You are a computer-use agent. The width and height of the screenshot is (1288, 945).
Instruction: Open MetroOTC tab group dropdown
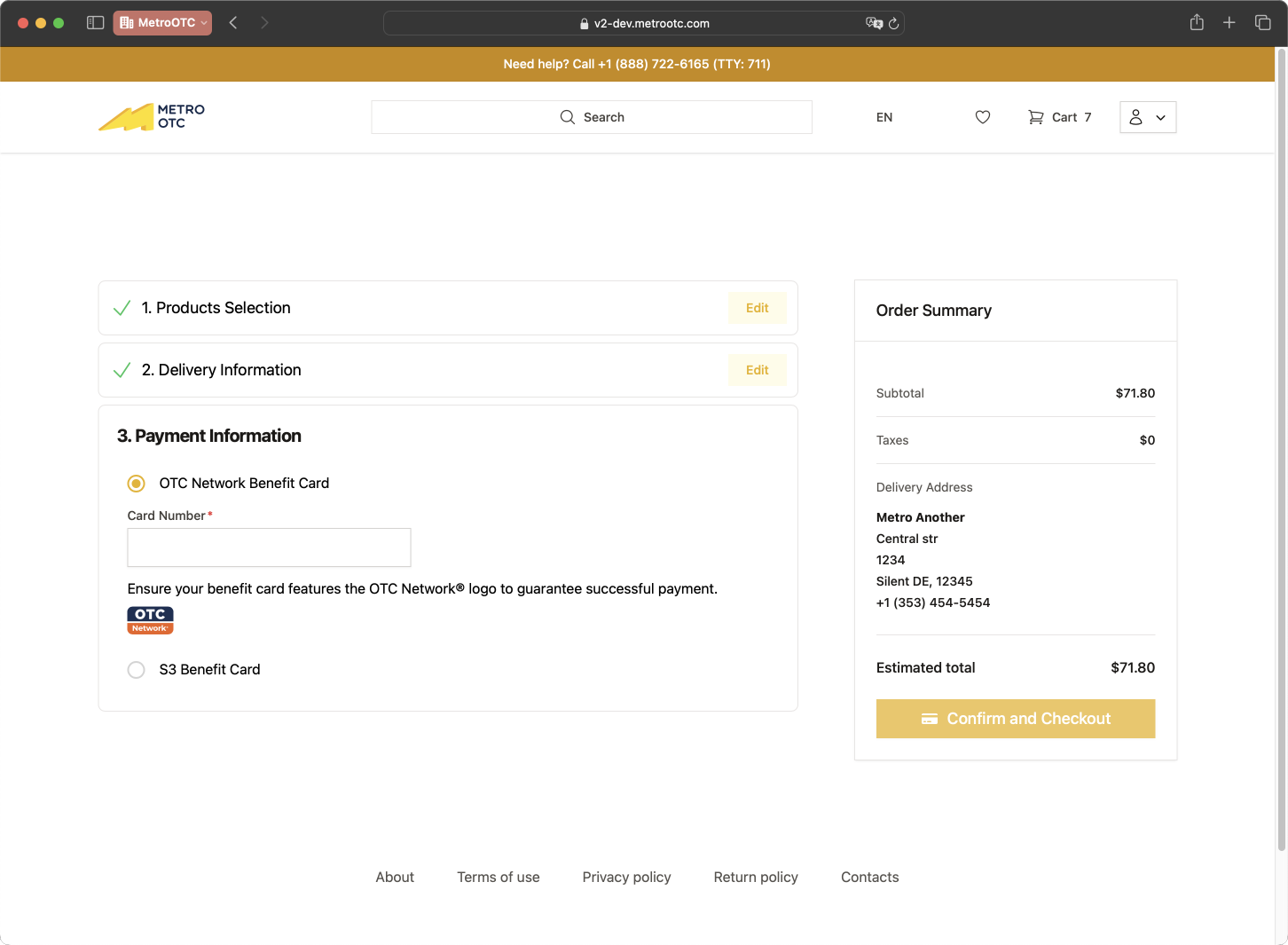[x=162, y=23]
